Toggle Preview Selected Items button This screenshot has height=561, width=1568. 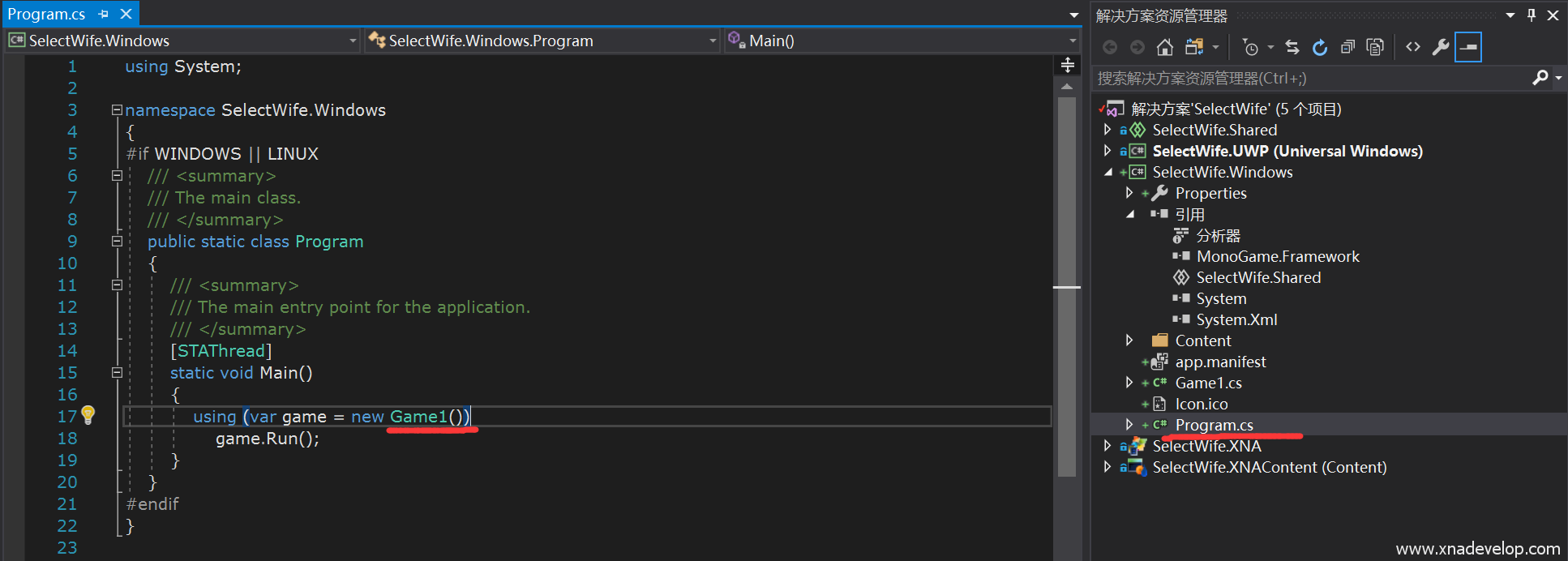(x=1468, y=48)
